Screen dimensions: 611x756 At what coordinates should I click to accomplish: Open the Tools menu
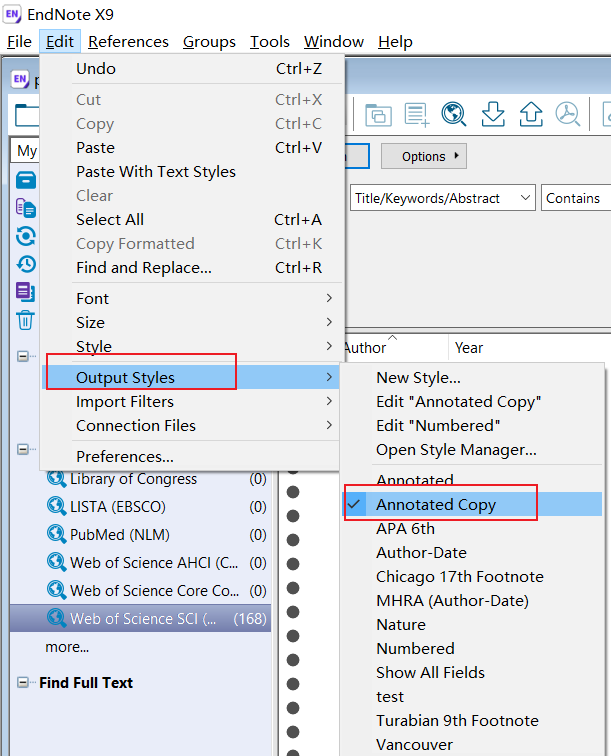click(x=270, y=42)
